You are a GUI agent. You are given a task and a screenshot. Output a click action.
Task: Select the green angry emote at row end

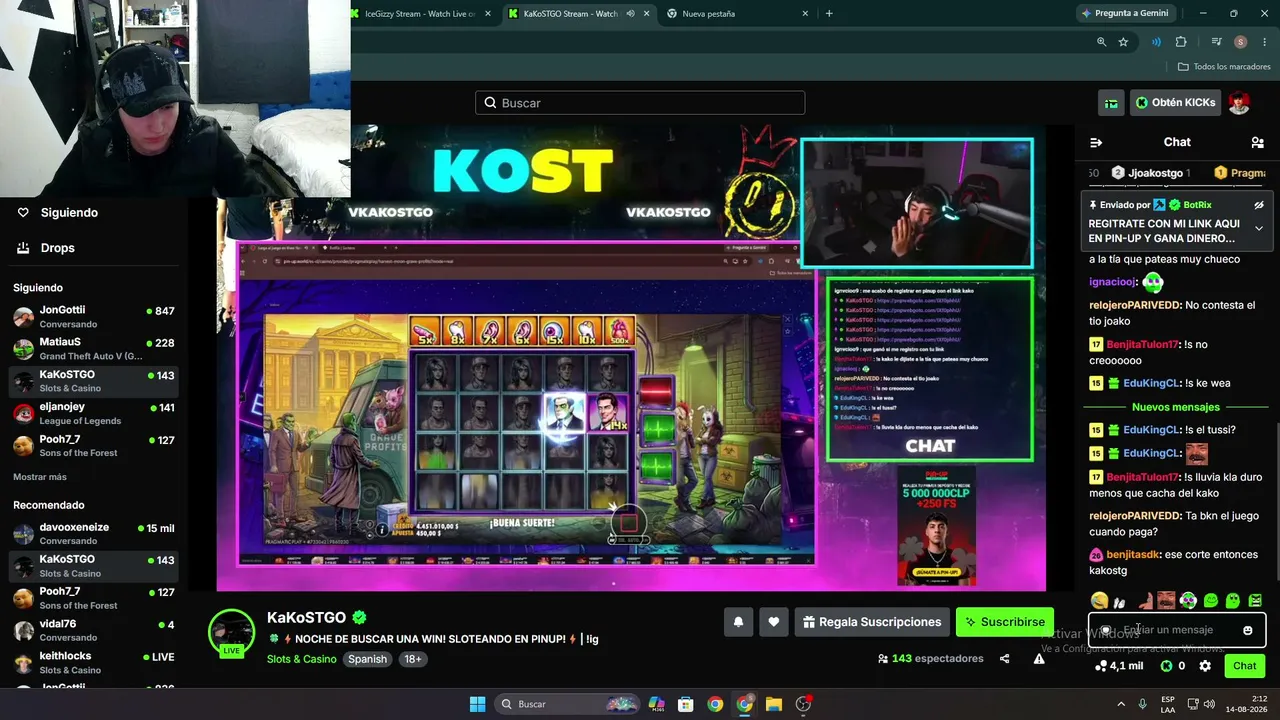[1255, 601]
